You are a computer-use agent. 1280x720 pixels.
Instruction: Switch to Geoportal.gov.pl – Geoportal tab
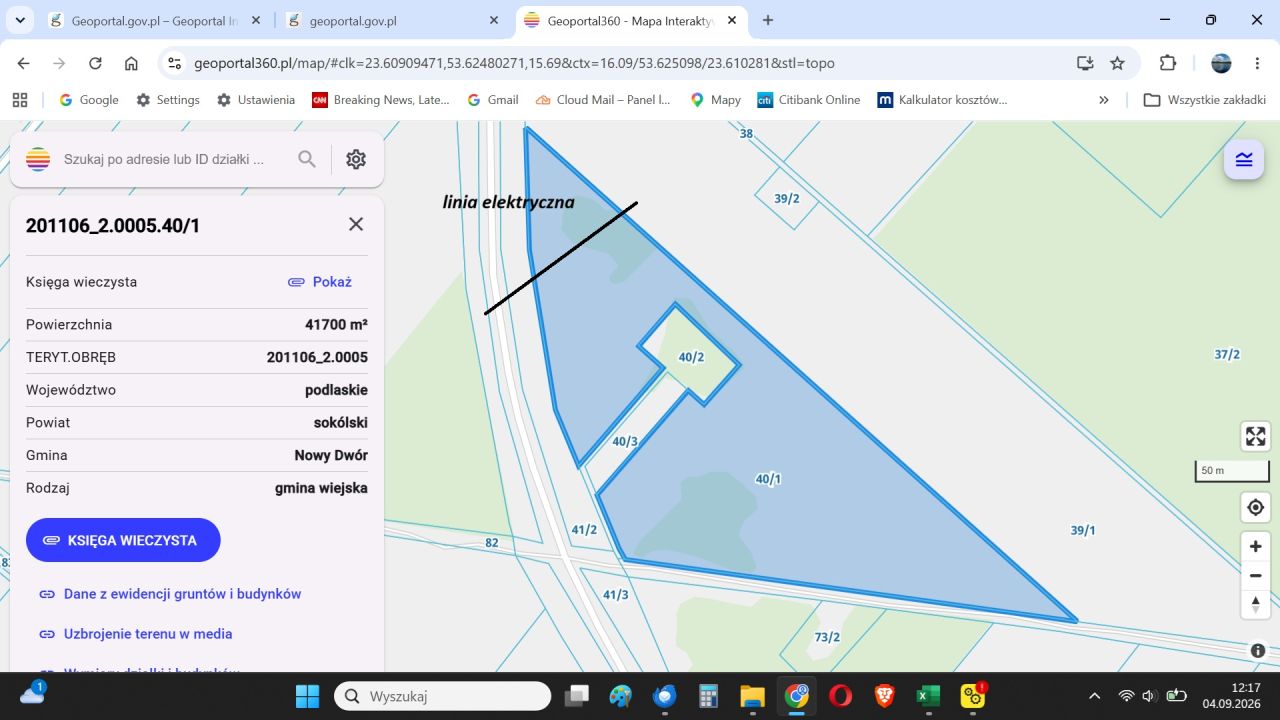(x=156, y=20)
